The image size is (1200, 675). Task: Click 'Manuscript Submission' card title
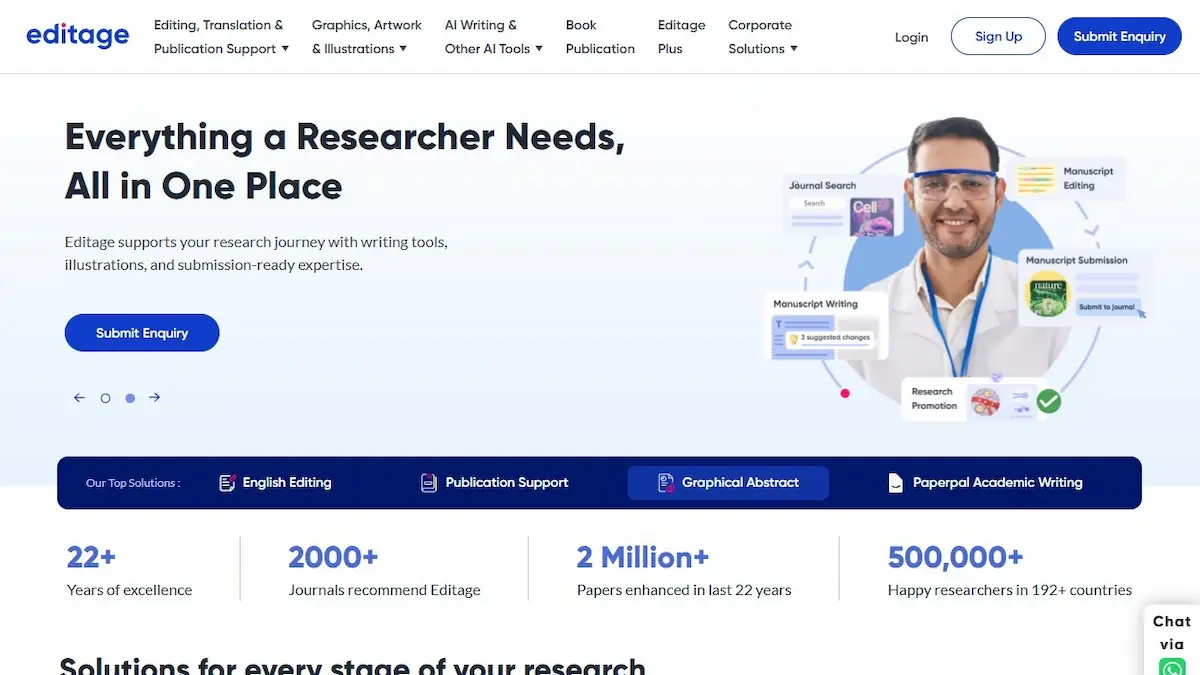(1076, 260)
